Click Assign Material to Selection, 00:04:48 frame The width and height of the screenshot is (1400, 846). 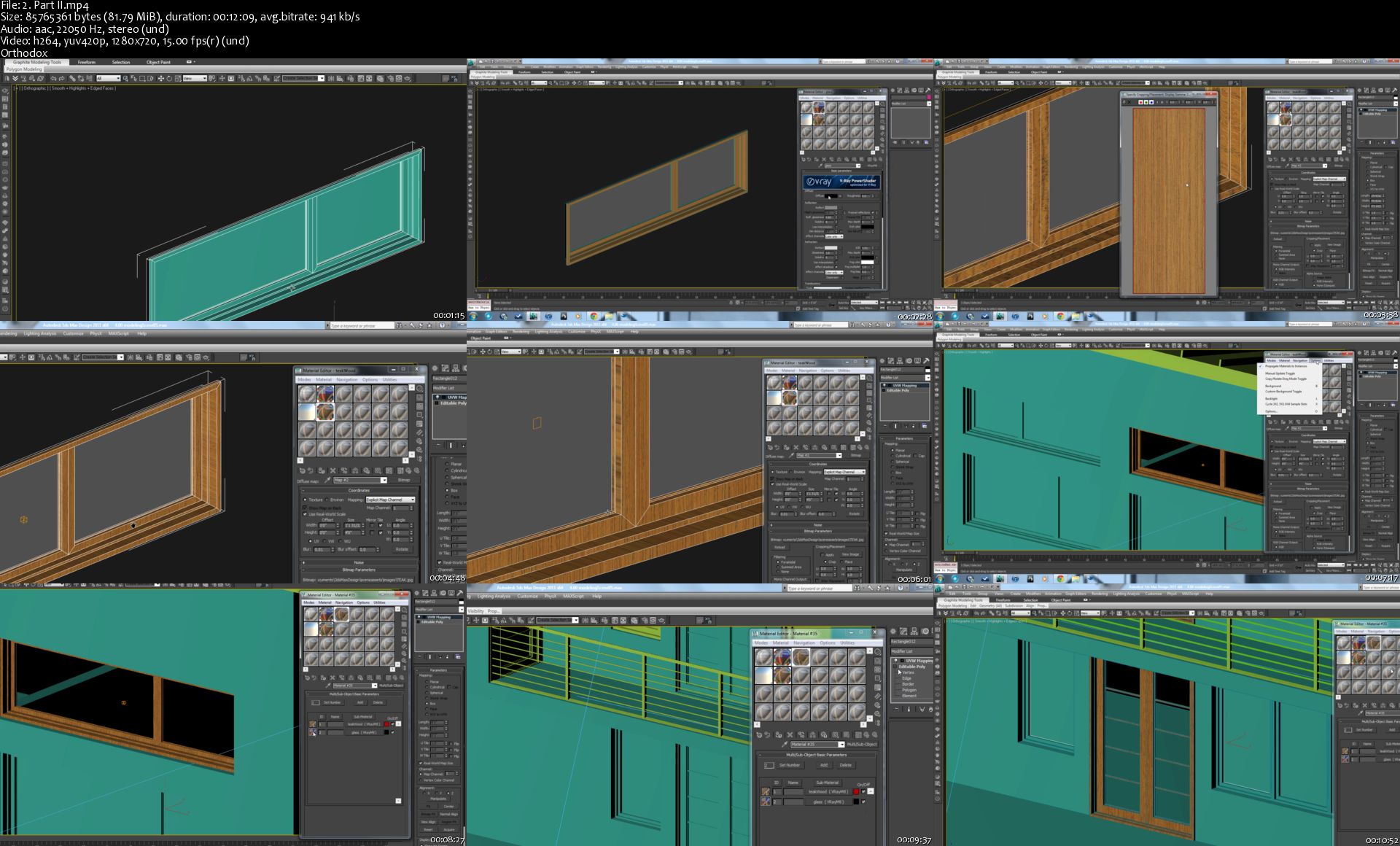coord(322,470)
